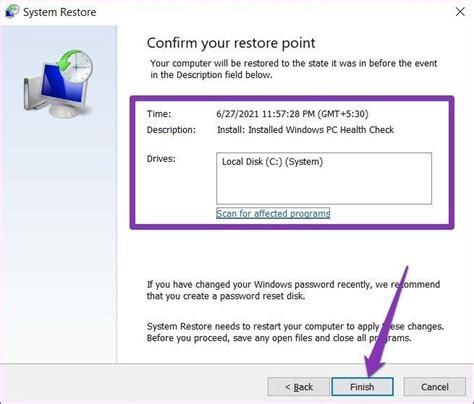The width and height of the screenshot is (474, 404).
Task: Cancel the System Restore wizard
Action: tap(435, 387)
